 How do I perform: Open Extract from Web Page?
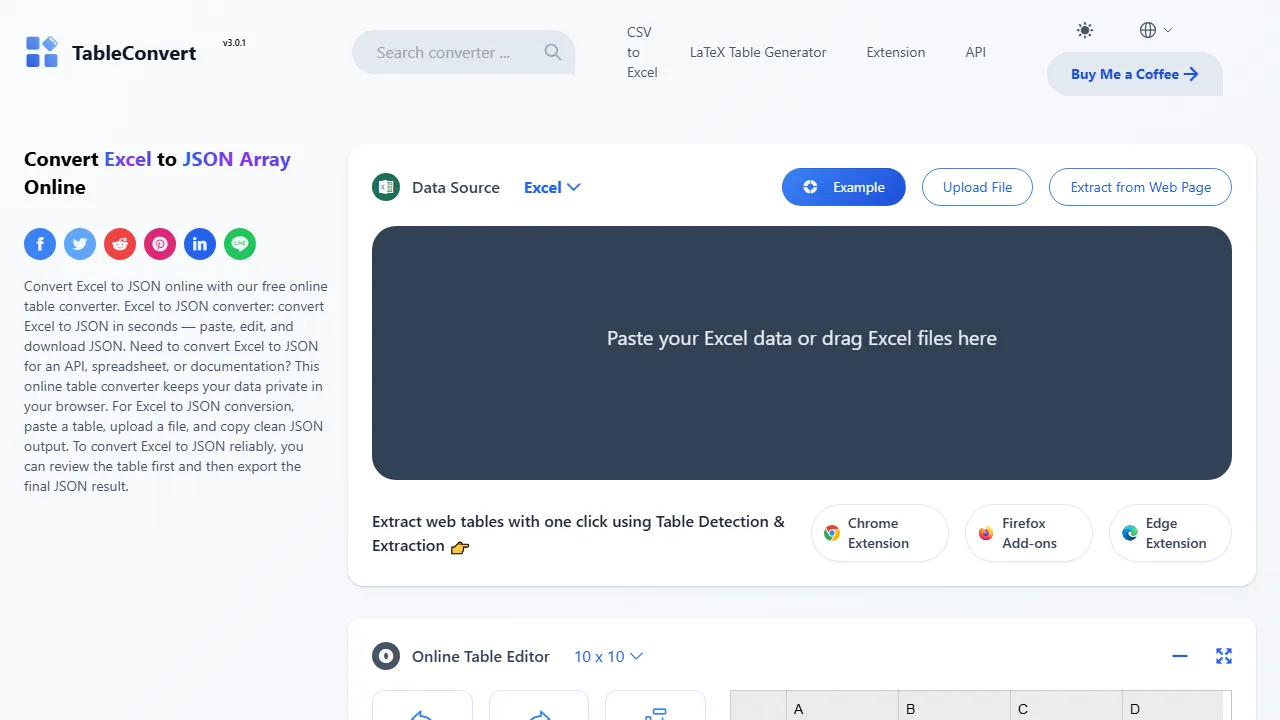click(x=1139, y=187)
